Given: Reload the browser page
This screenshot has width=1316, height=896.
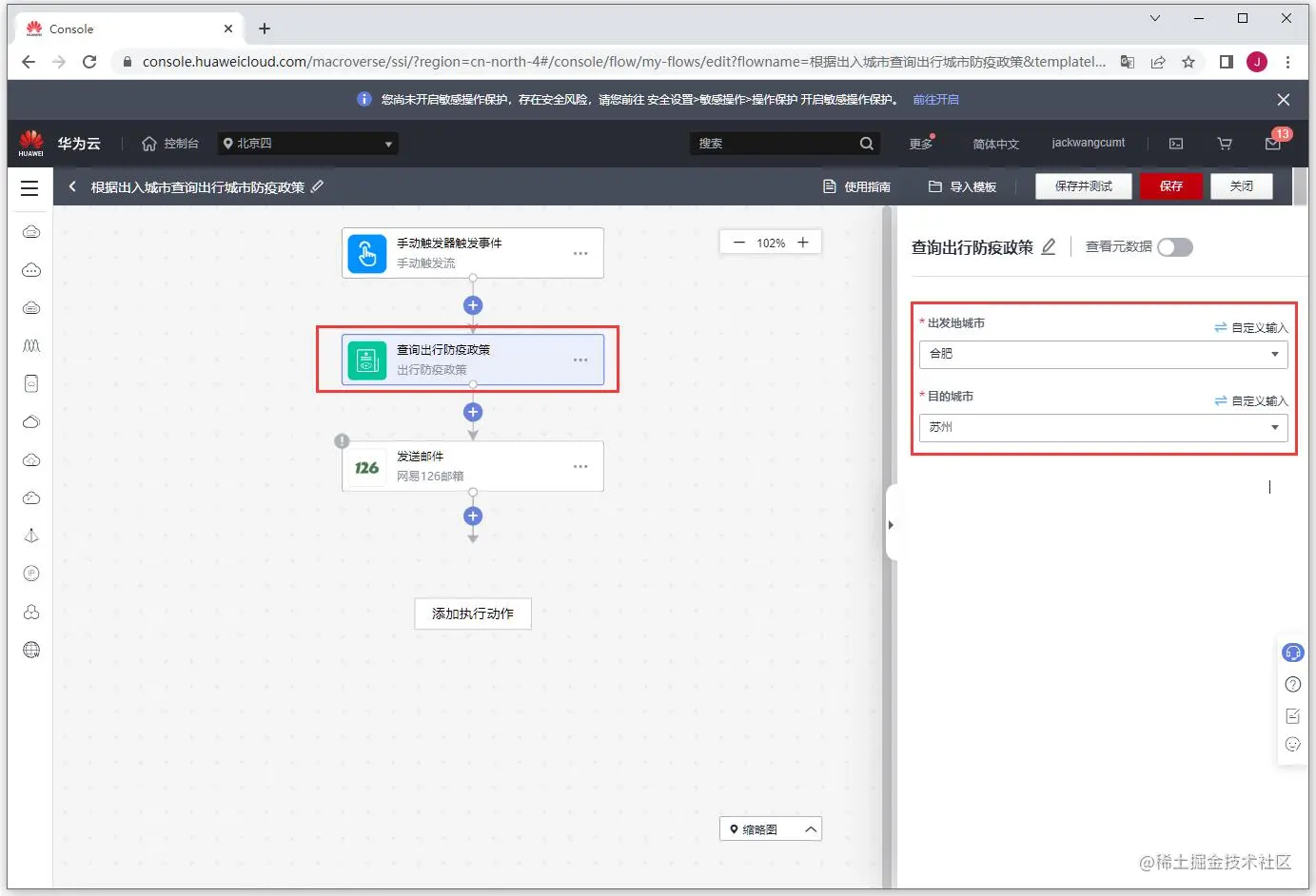Looking at the screenshot, I should tap(89, 62).
